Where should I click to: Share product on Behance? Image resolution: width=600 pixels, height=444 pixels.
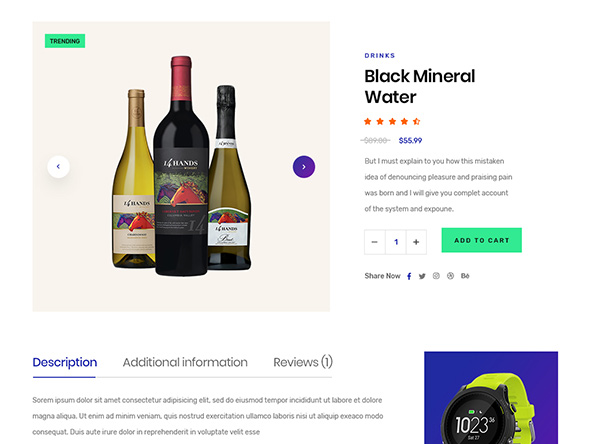tap(465, 276)
